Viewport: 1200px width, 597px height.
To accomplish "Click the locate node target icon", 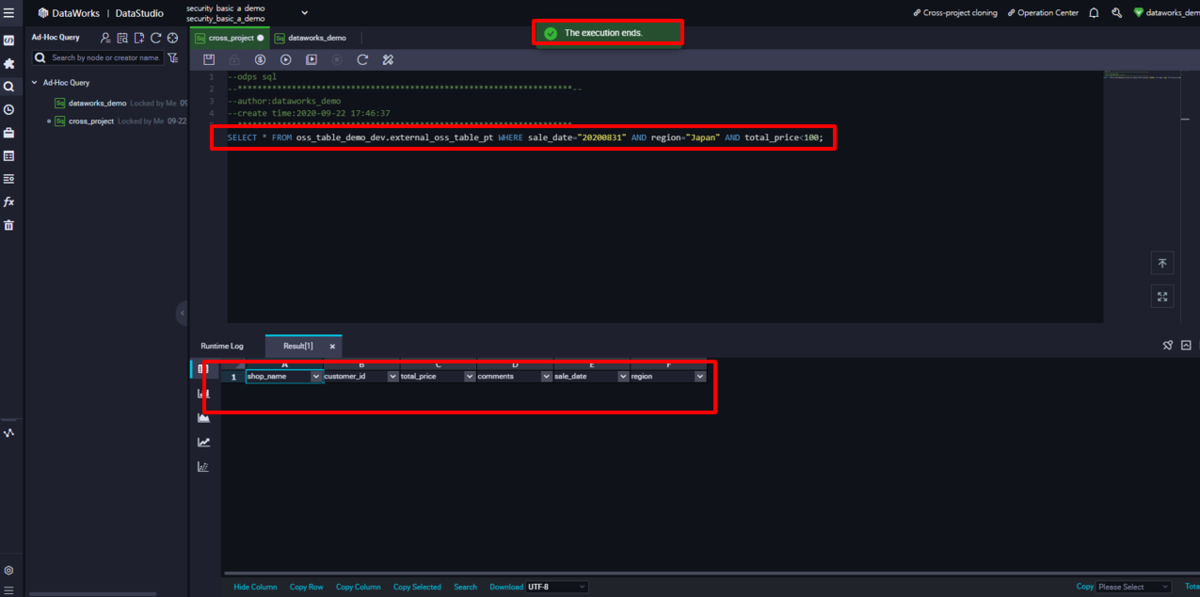I will coord(173,38).
